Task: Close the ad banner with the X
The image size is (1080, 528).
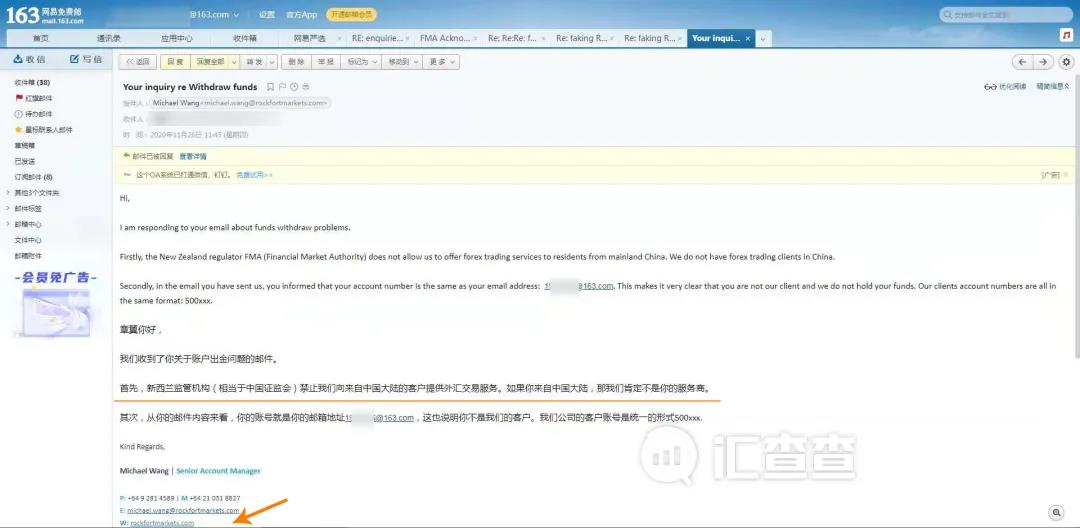Action: click(1067, 175)
